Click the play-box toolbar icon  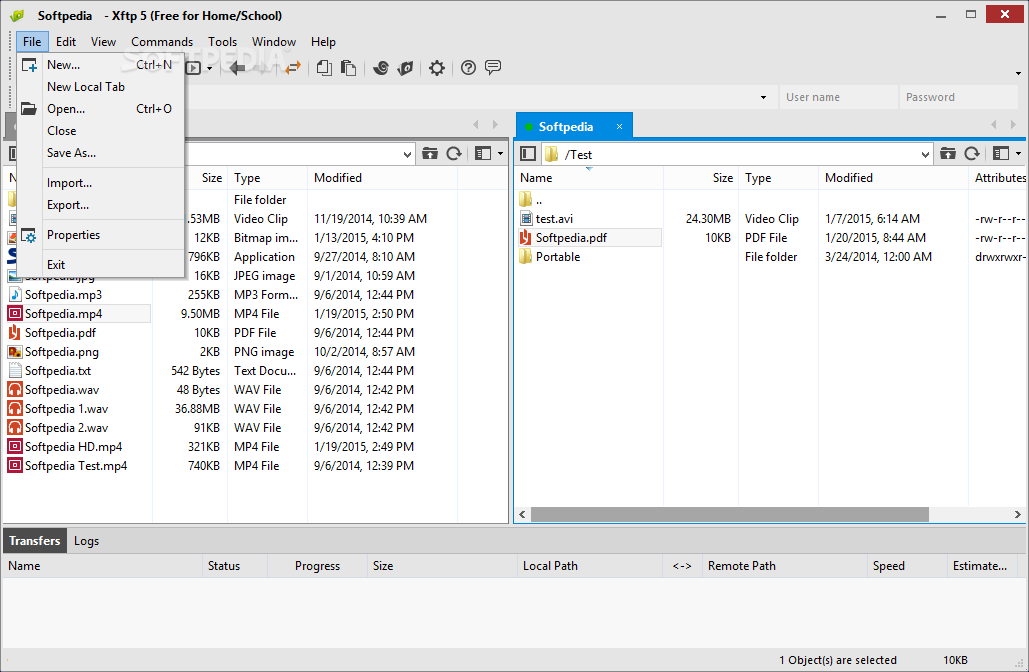coord(194,68)
